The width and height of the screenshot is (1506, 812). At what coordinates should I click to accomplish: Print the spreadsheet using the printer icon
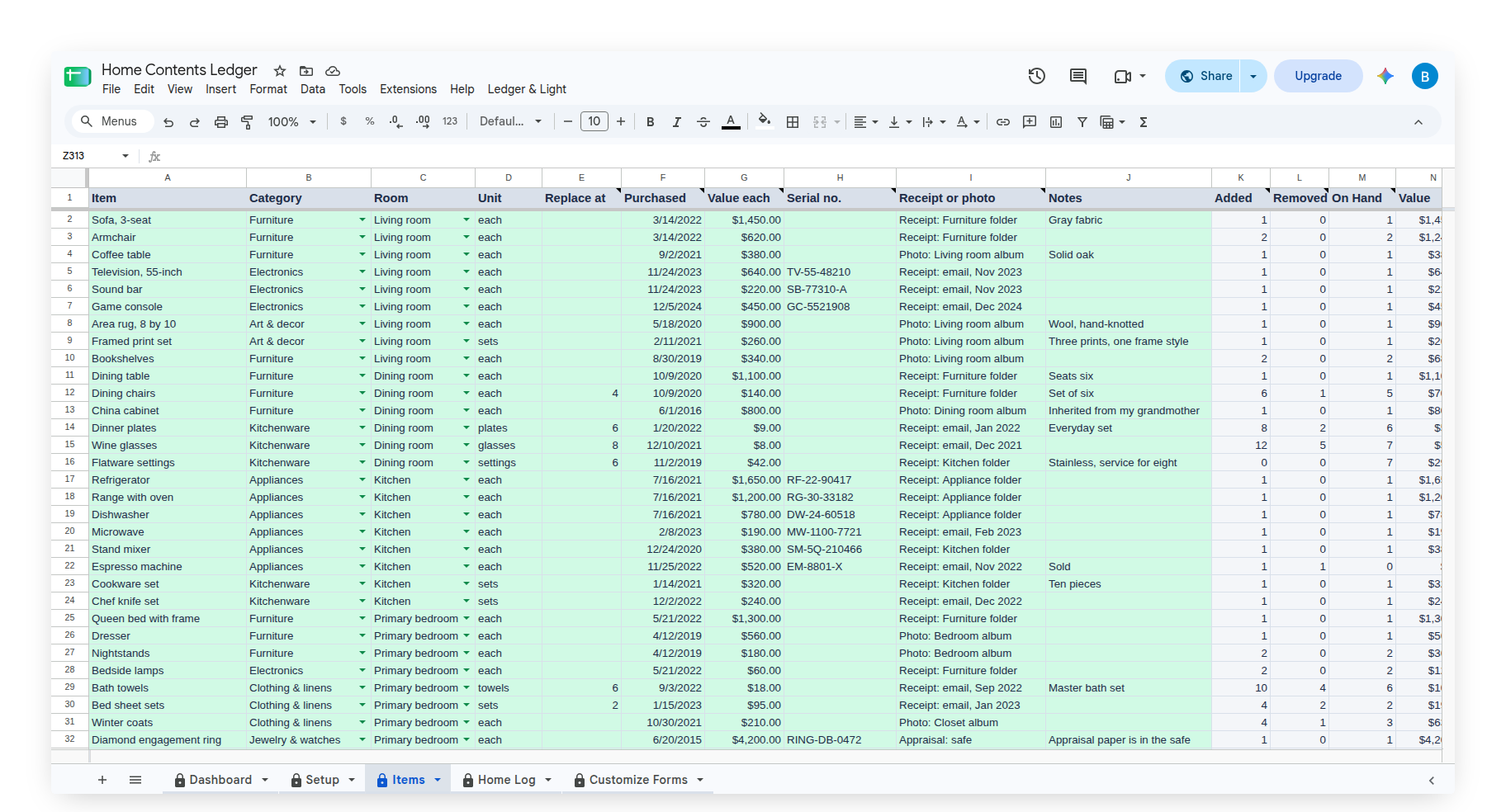pyautogui.click(x=221, y=122)
